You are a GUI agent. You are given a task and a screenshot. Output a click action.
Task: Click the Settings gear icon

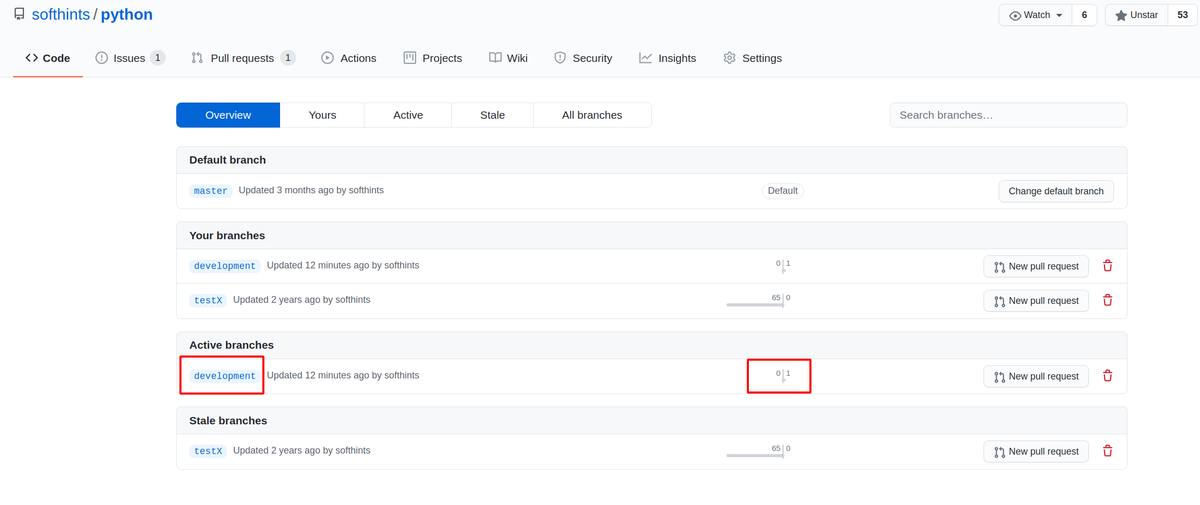pos(729,58)
